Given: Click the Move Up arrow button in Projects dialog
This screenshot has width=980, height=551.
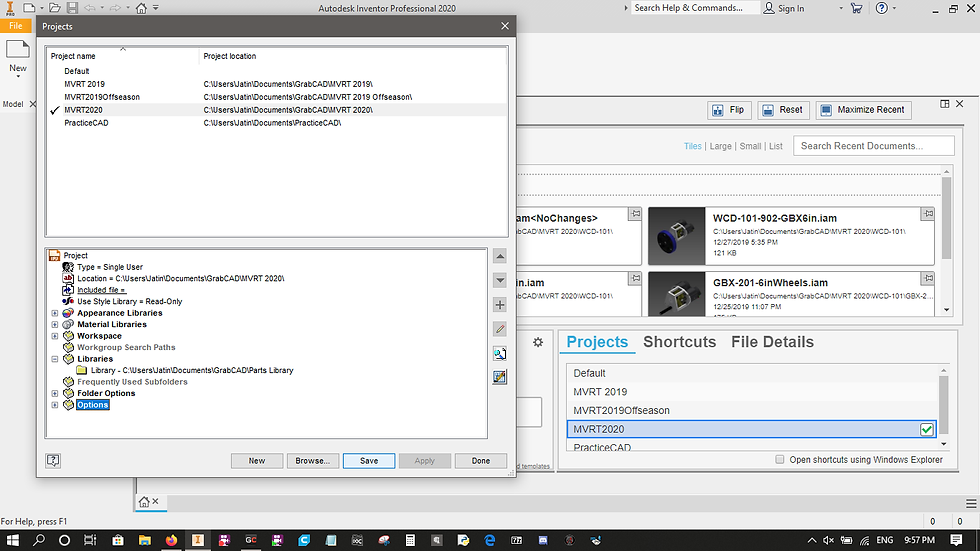Looking at the screenshot, I should pos(500,256).
